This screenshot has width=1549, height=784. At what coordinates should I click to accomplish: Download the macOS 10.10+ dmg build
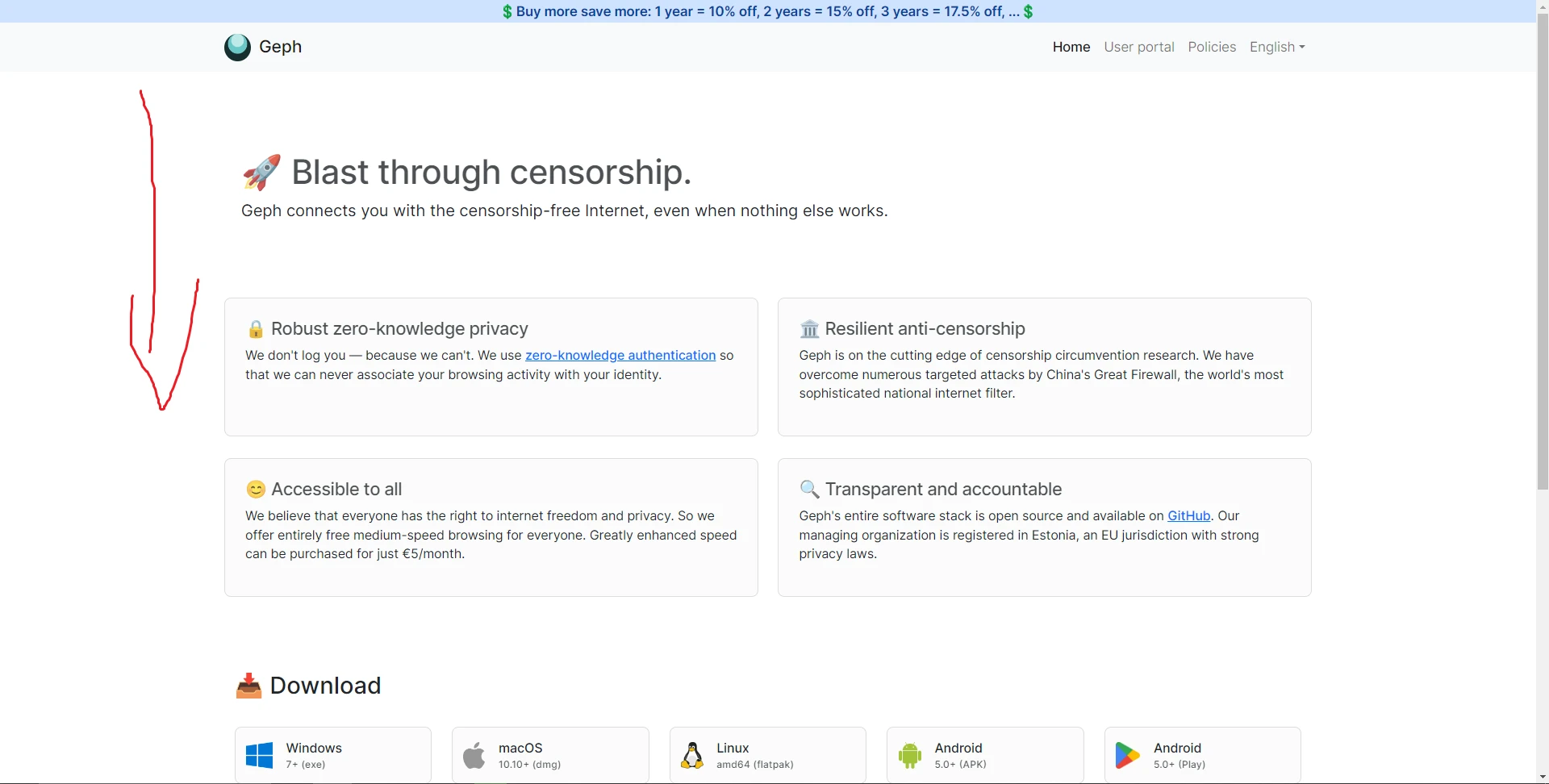click(x=550, y=755)
